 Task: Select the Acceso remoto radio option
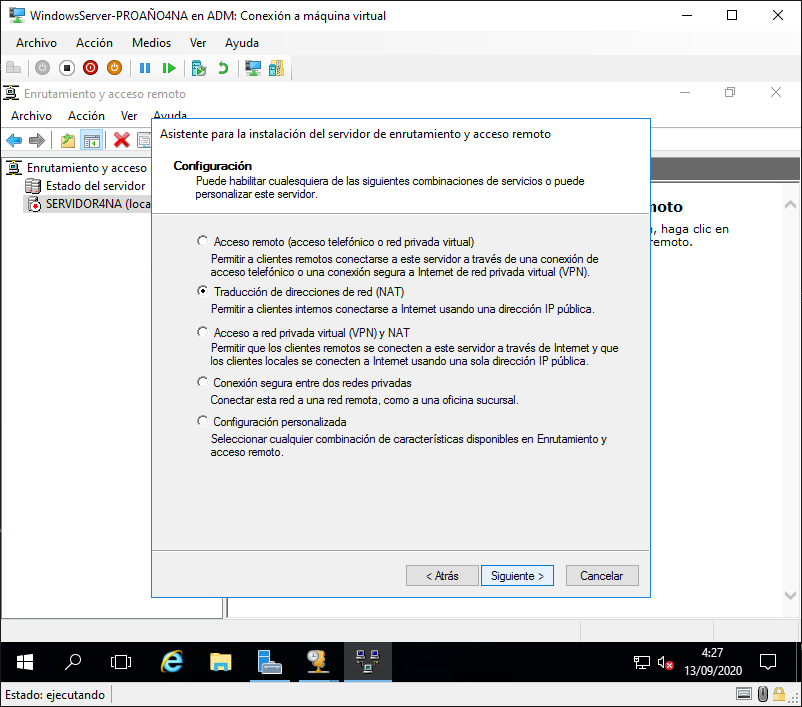pyautogui.click(x=203, y=241)
